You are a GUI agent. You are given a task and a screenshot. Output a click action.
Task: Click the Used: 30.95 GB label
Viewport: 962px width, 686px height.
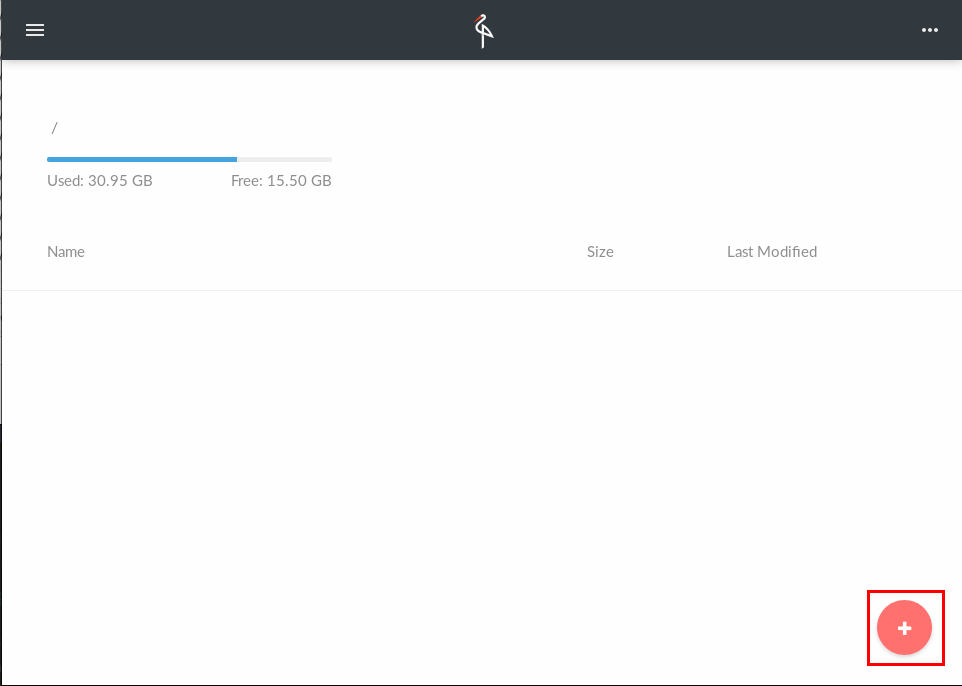(100, 180)
